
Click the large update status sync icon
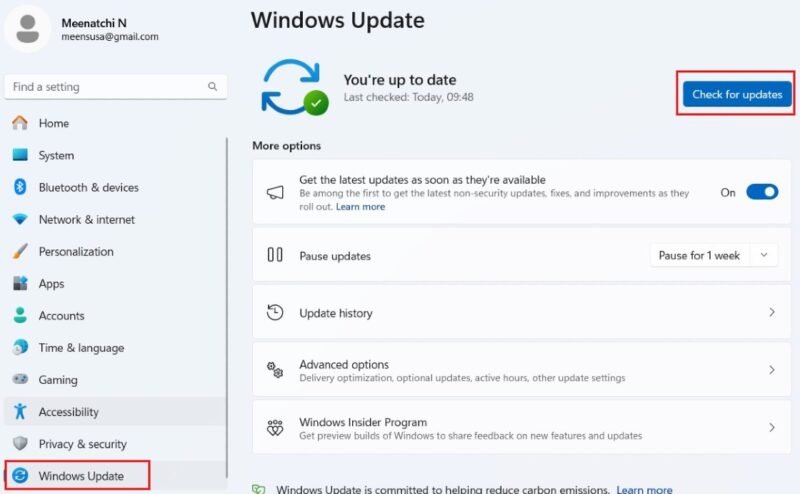click(295, 87)
